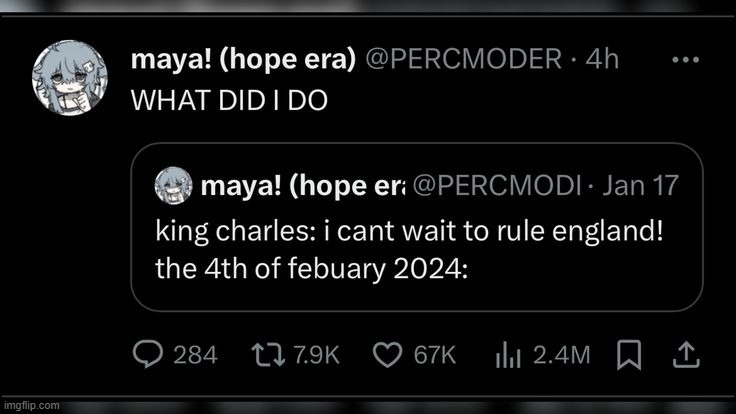The height and width of the screenshot is (414, 736).
Task: Like the tweet with the heart icon
Action: pyautogui.click(x=387, y=354)
